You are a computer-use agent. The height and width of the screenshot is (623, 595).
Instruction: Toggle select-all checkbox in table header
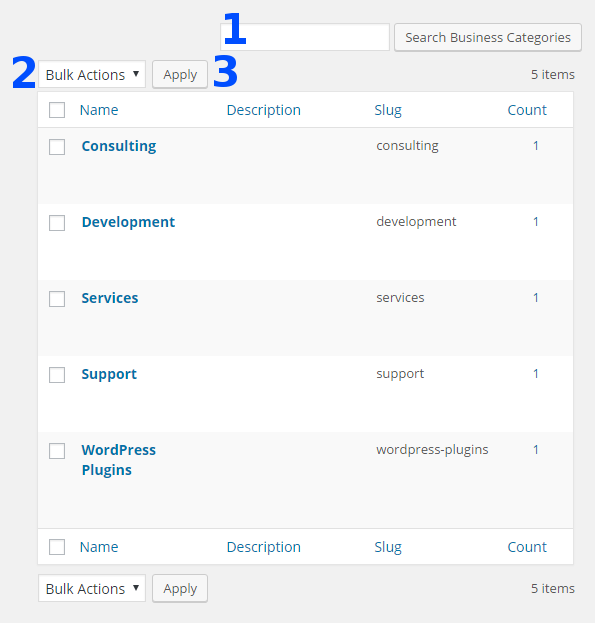click(x=57, y=110)
